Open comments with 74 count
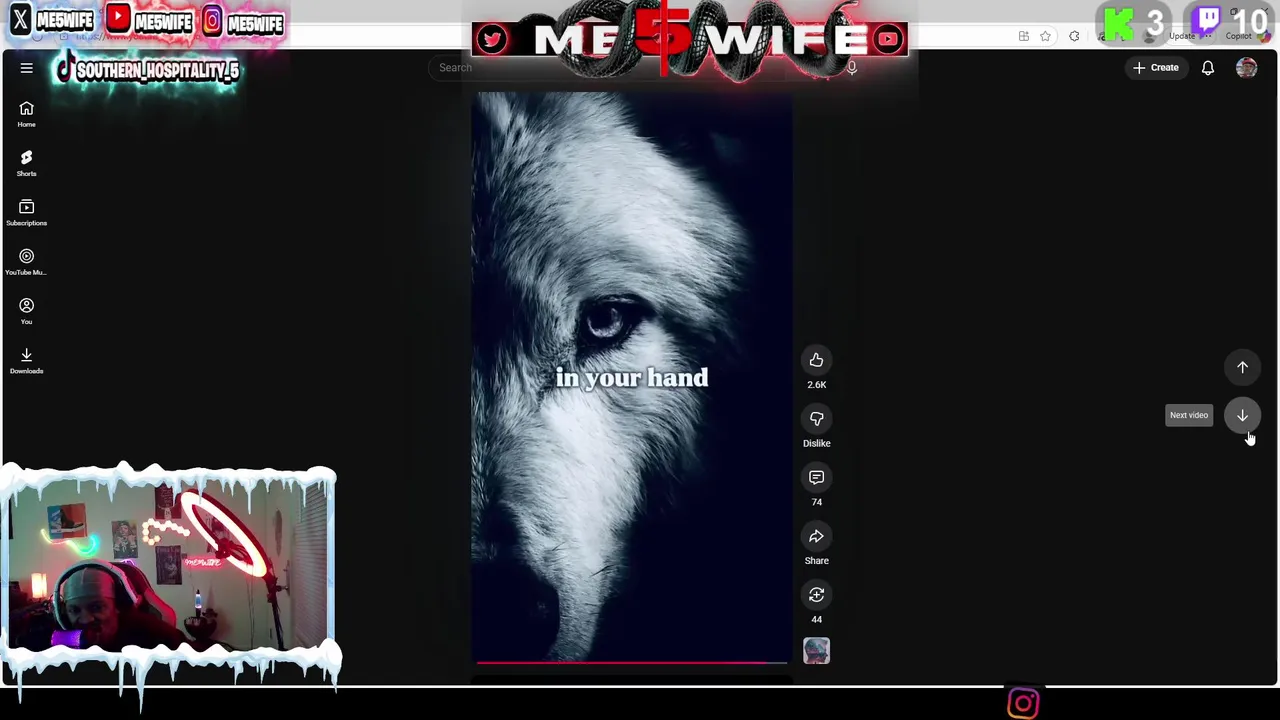Image resolution: width=1280 pixels, height=720 pixels. coord(816,478)
